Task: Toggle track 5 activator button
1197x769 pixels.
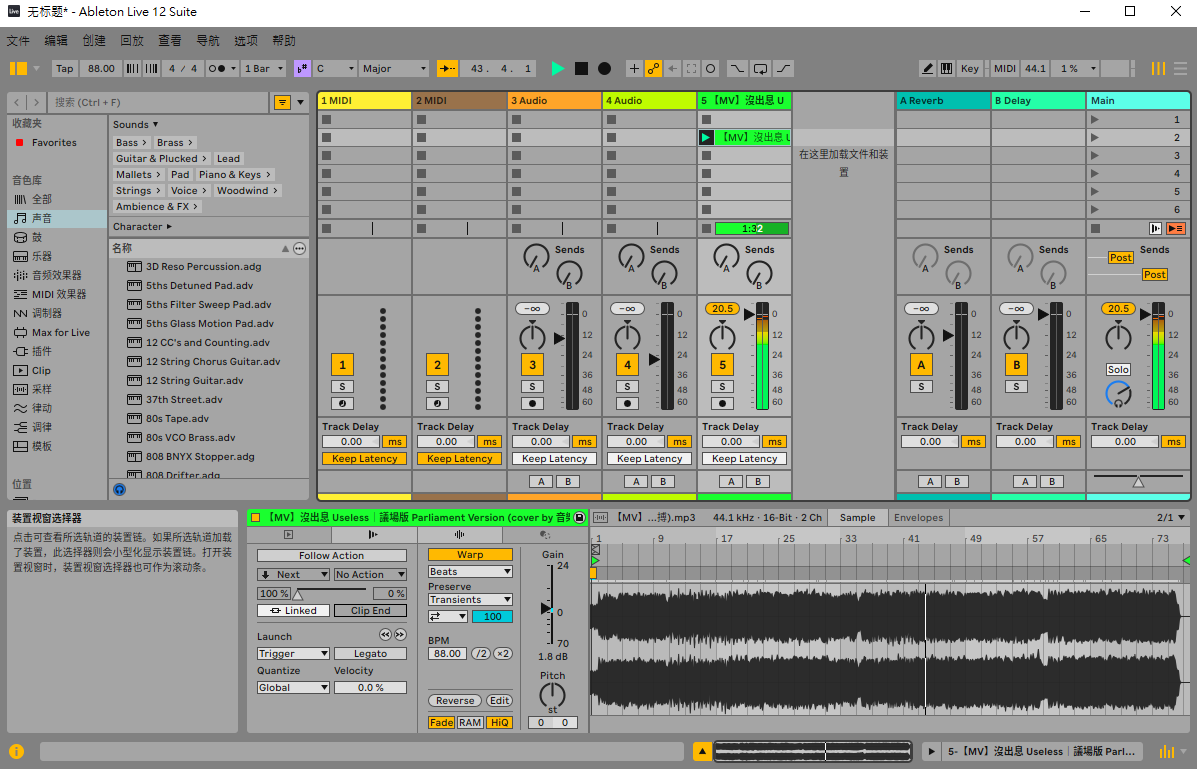Action: tap(722, 365)
